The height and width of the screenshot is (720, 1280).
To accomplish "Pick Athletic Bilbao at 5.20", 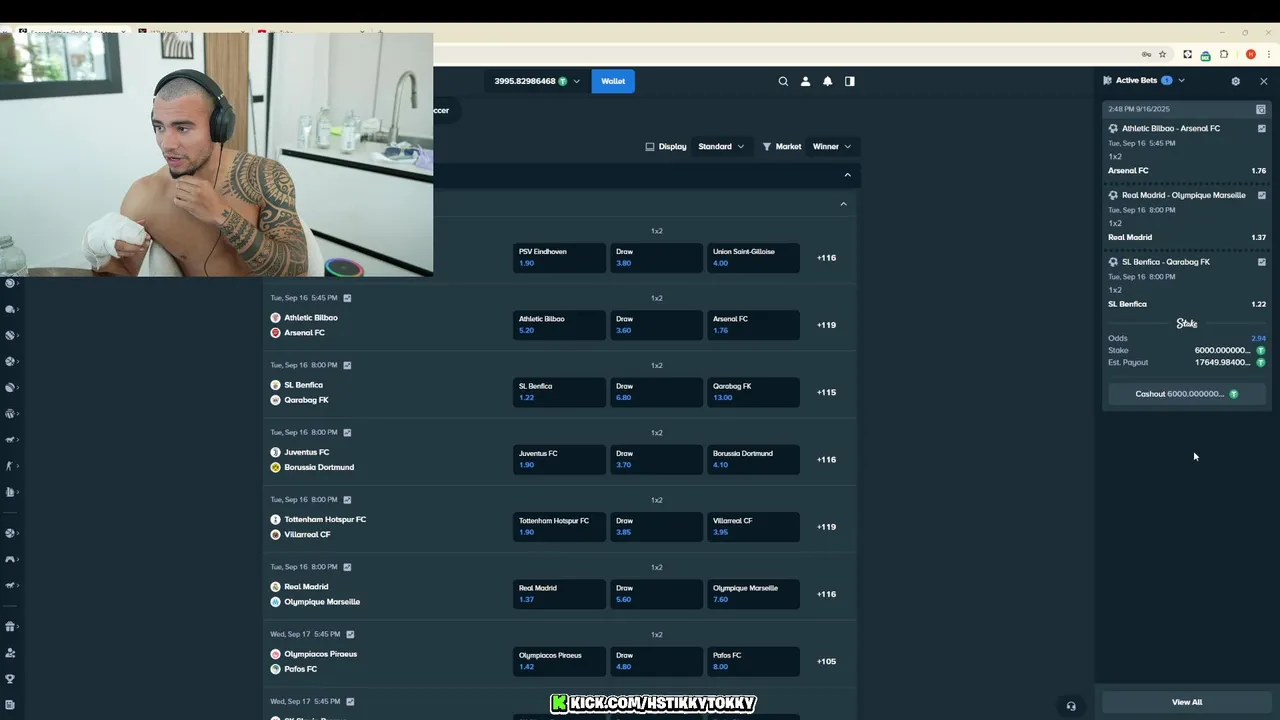I will coord(559,325).
